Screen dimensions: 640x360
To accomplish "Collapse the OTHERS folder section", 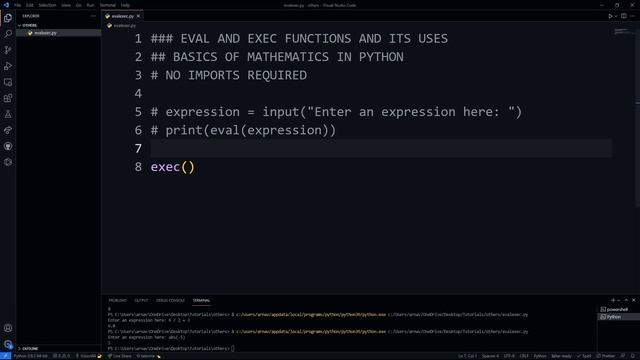I will [x=59, y=25].
